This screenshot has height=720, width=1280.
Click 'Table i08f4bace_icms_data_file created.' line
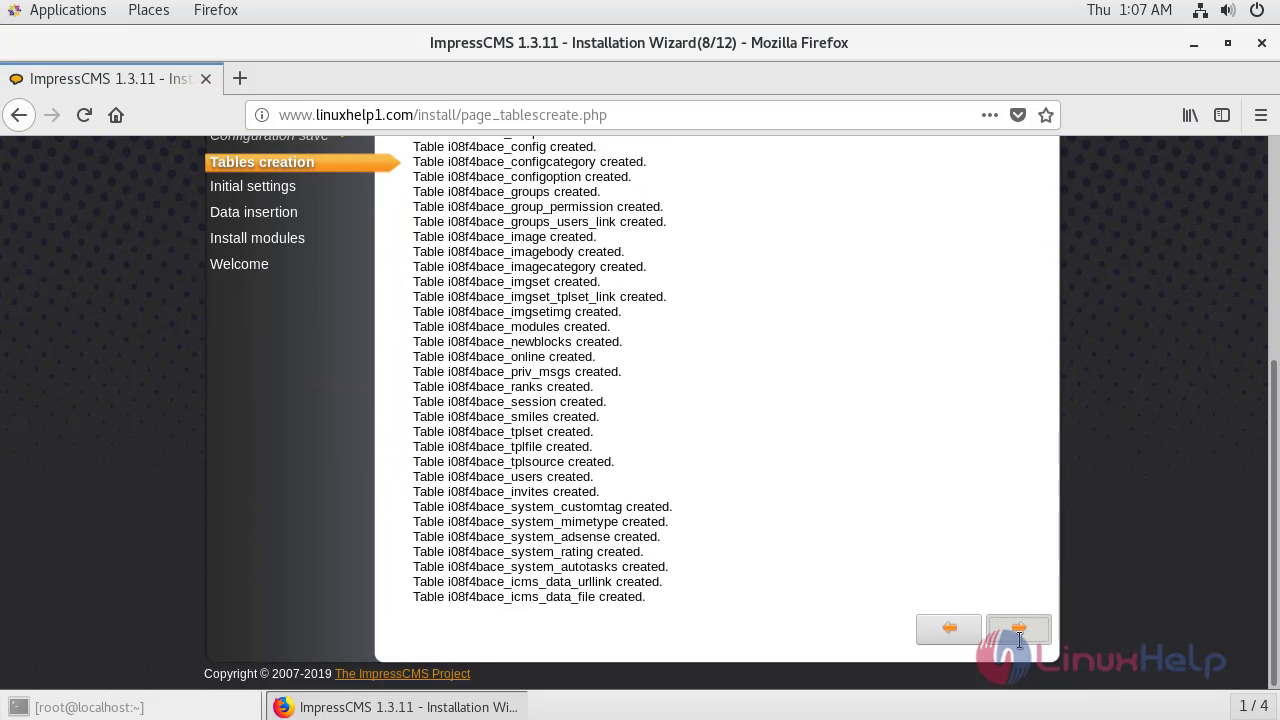pos(529,597)
